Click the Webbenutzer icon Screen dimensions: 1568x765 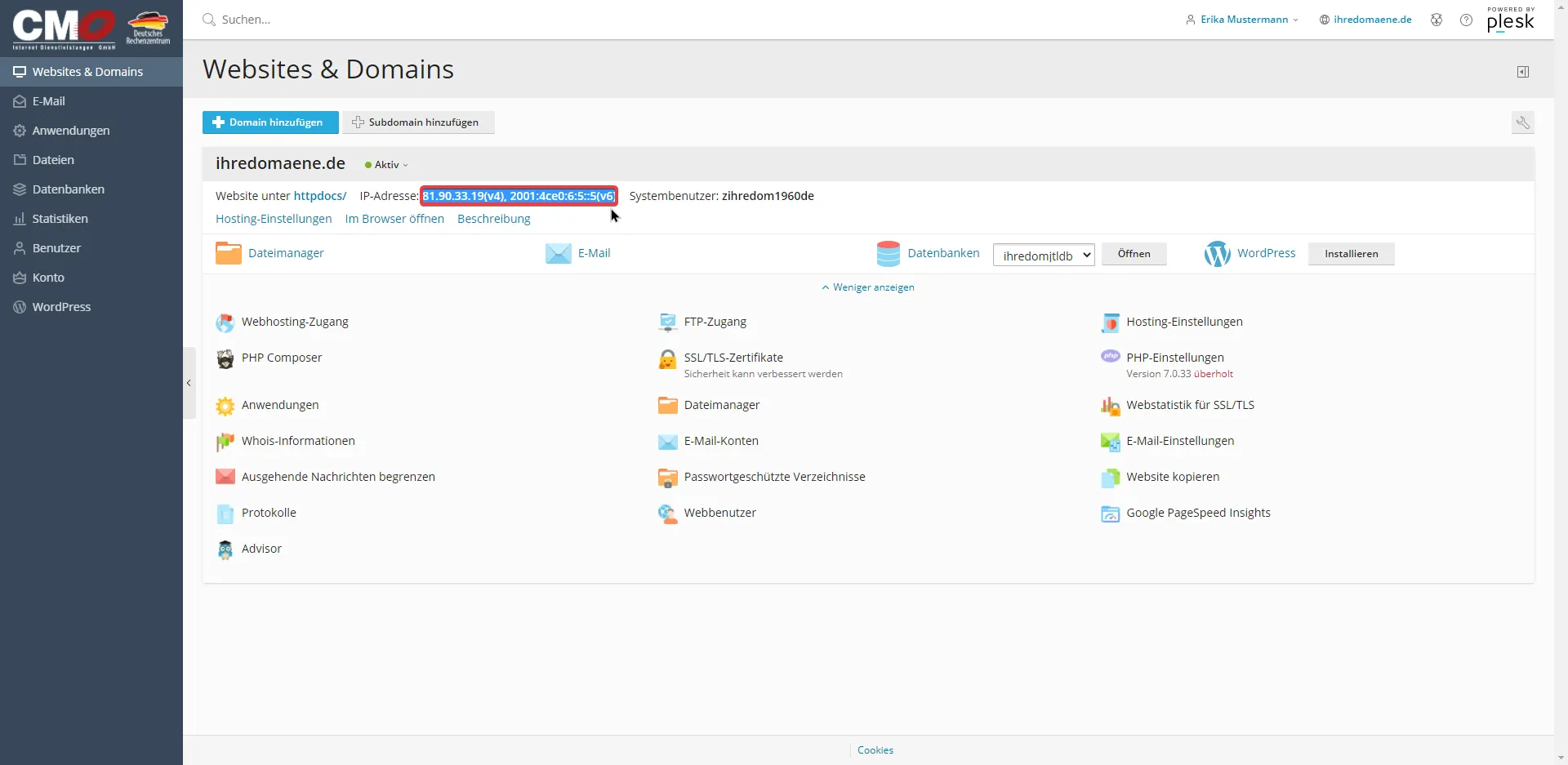coord(668,514)
